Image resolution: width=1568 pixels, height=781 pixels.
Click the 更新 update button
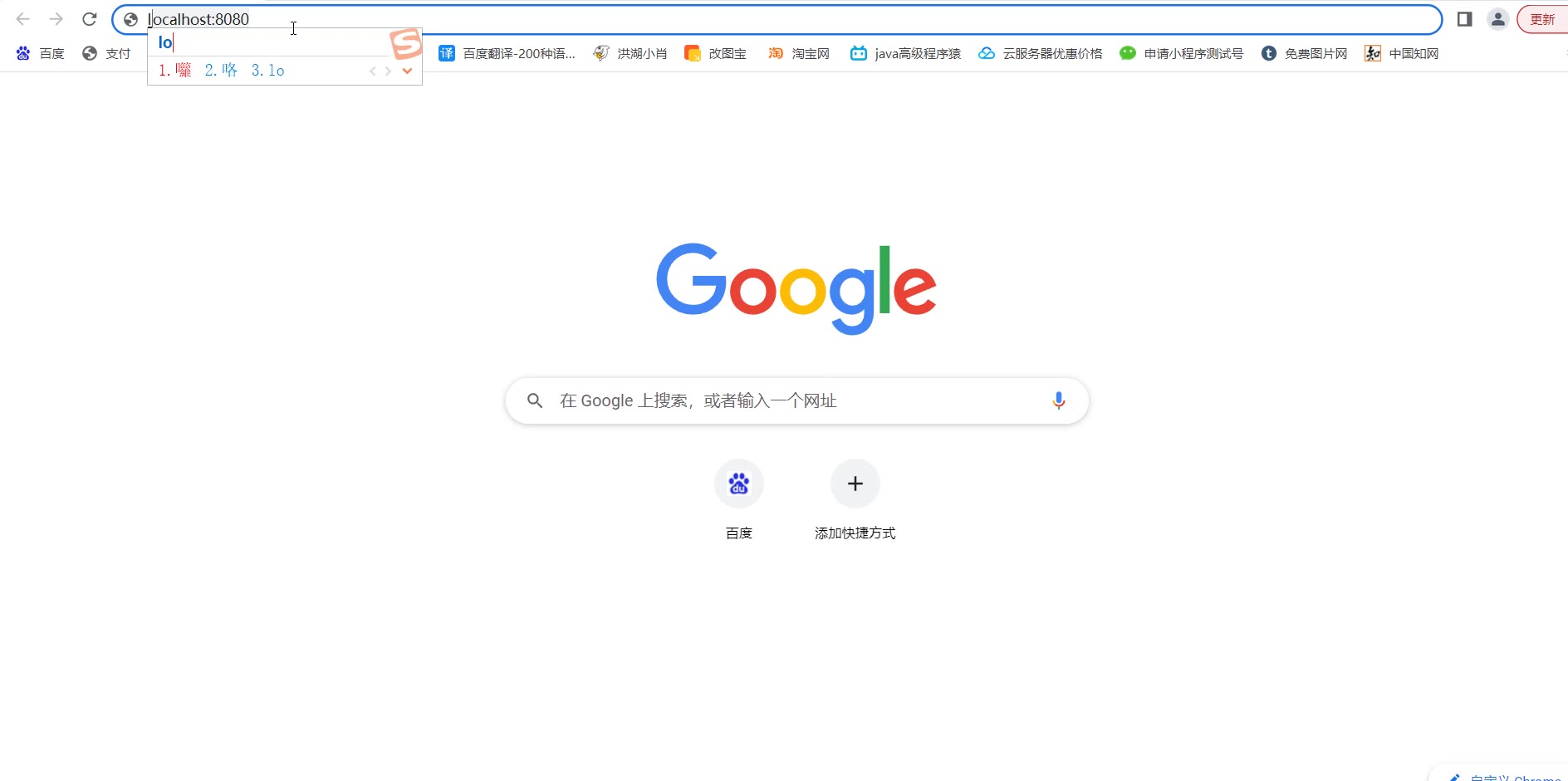(x=1542, y=19)
